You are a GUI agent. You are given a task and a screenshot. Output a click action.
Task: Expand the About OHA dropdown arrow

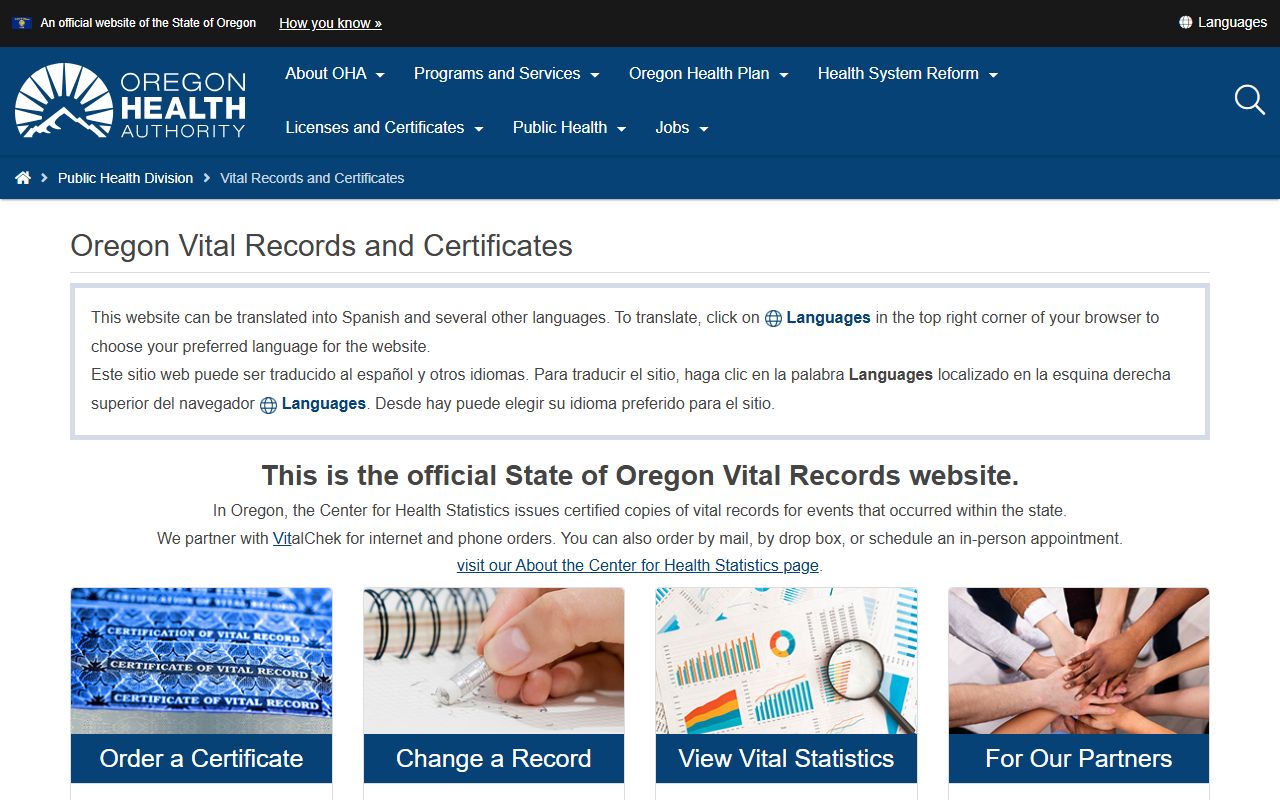click(x=380, y=75)
